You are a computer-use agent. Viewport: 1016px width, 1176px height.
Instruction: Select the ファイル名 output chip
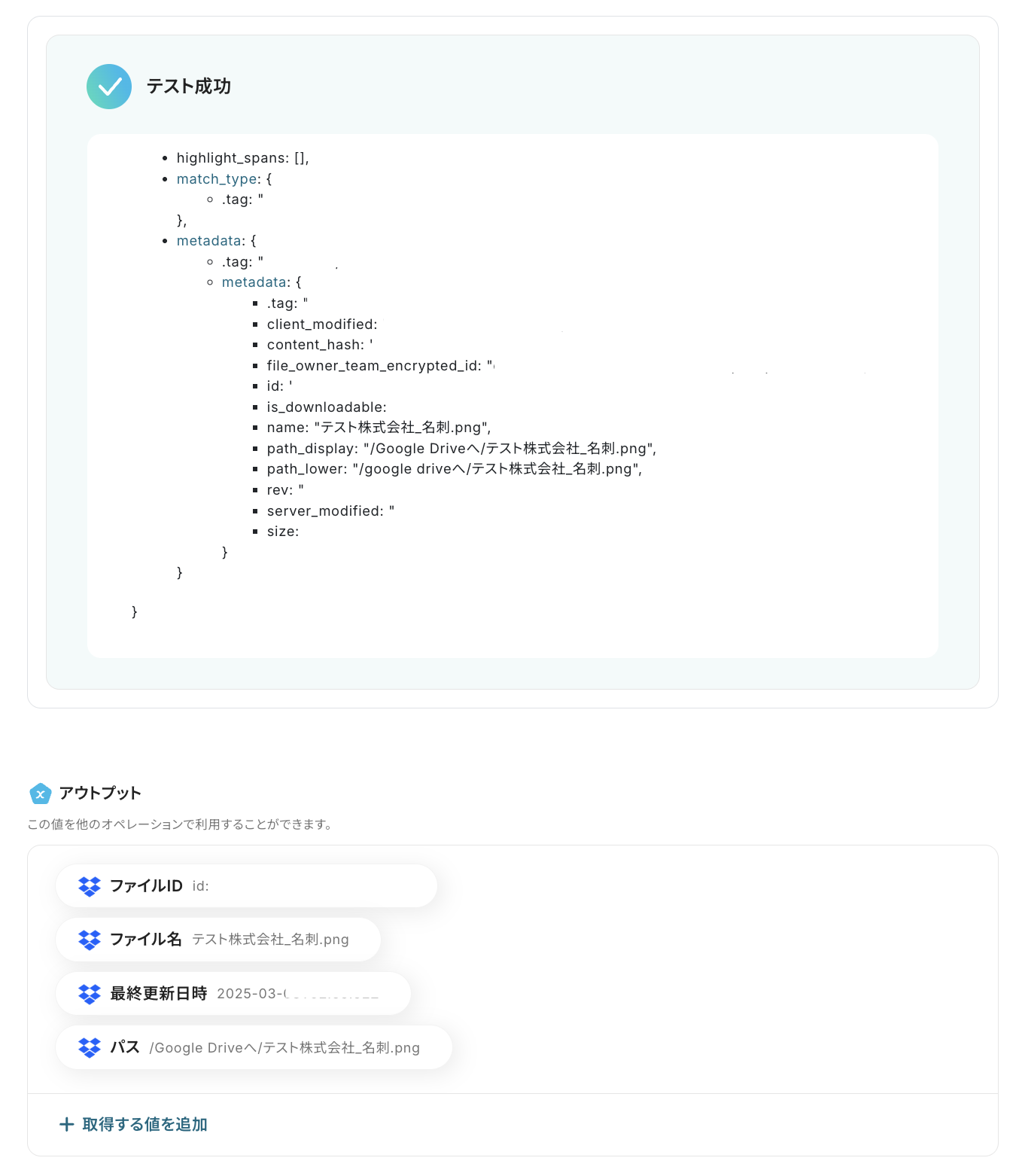coord(218,940)
